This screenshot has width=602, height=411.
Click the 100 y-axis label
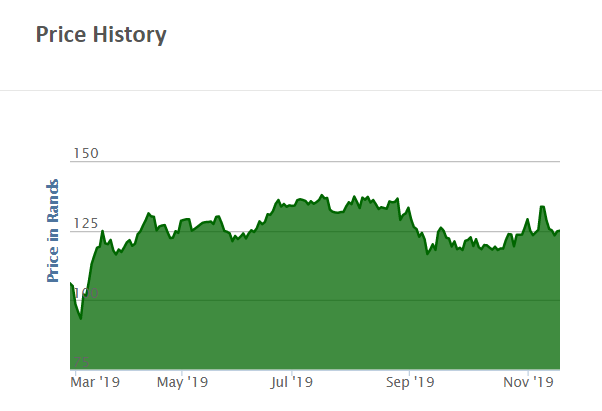coord(86,293)
